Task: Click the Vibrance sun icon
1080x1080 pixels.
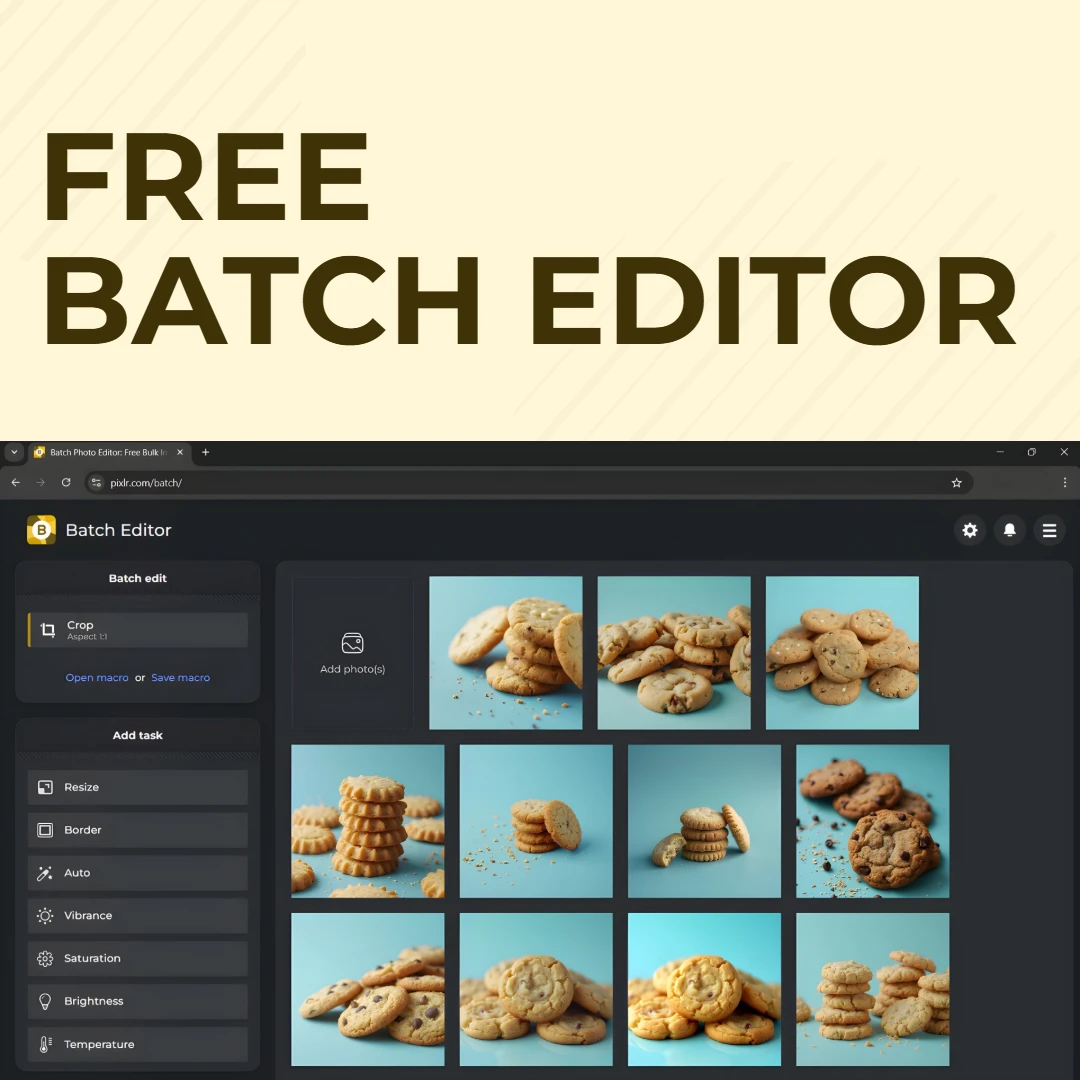Action: [x=45, y=915]
